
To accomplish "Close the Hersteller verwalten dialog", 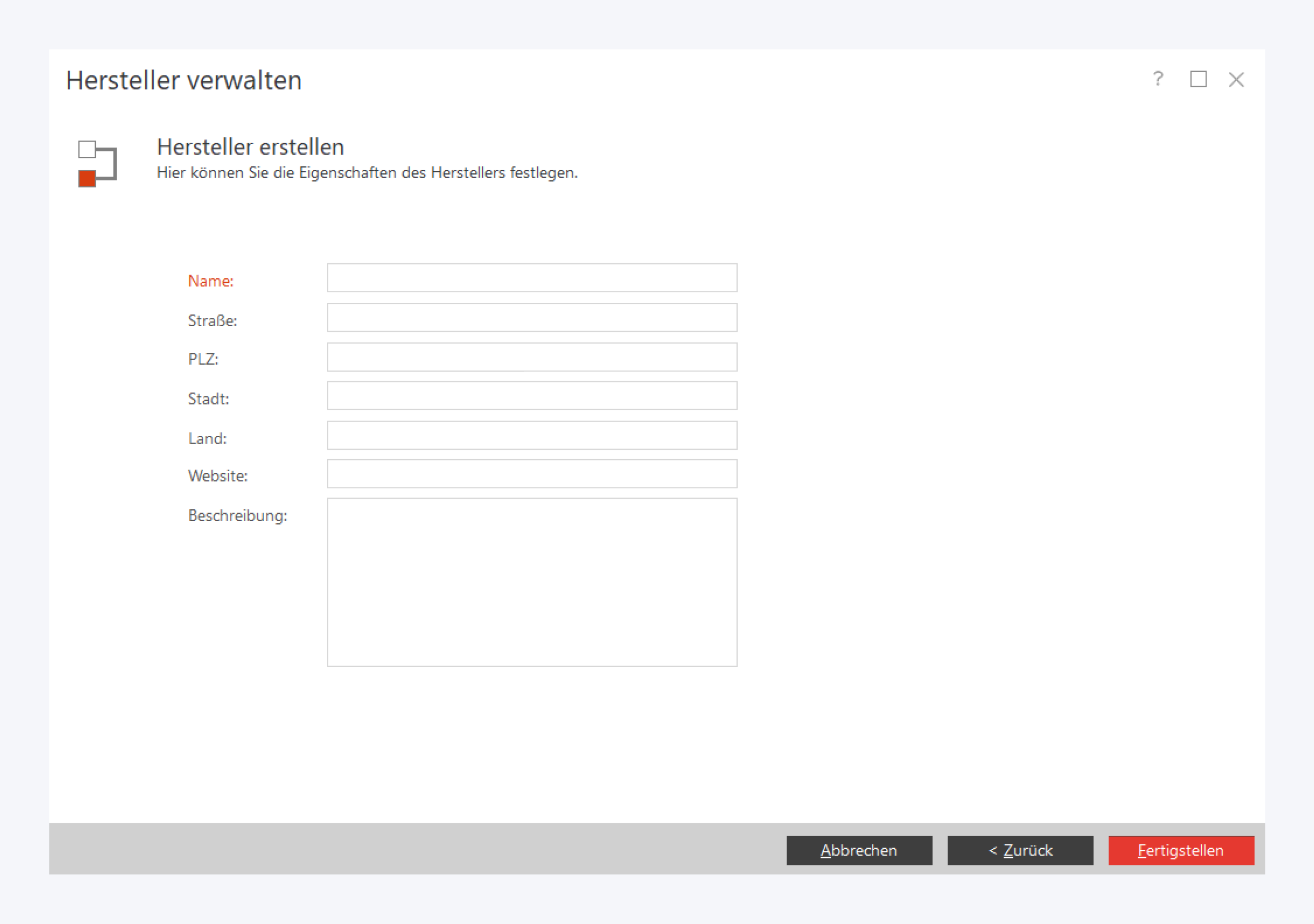I will click(x=1236, y=80).
